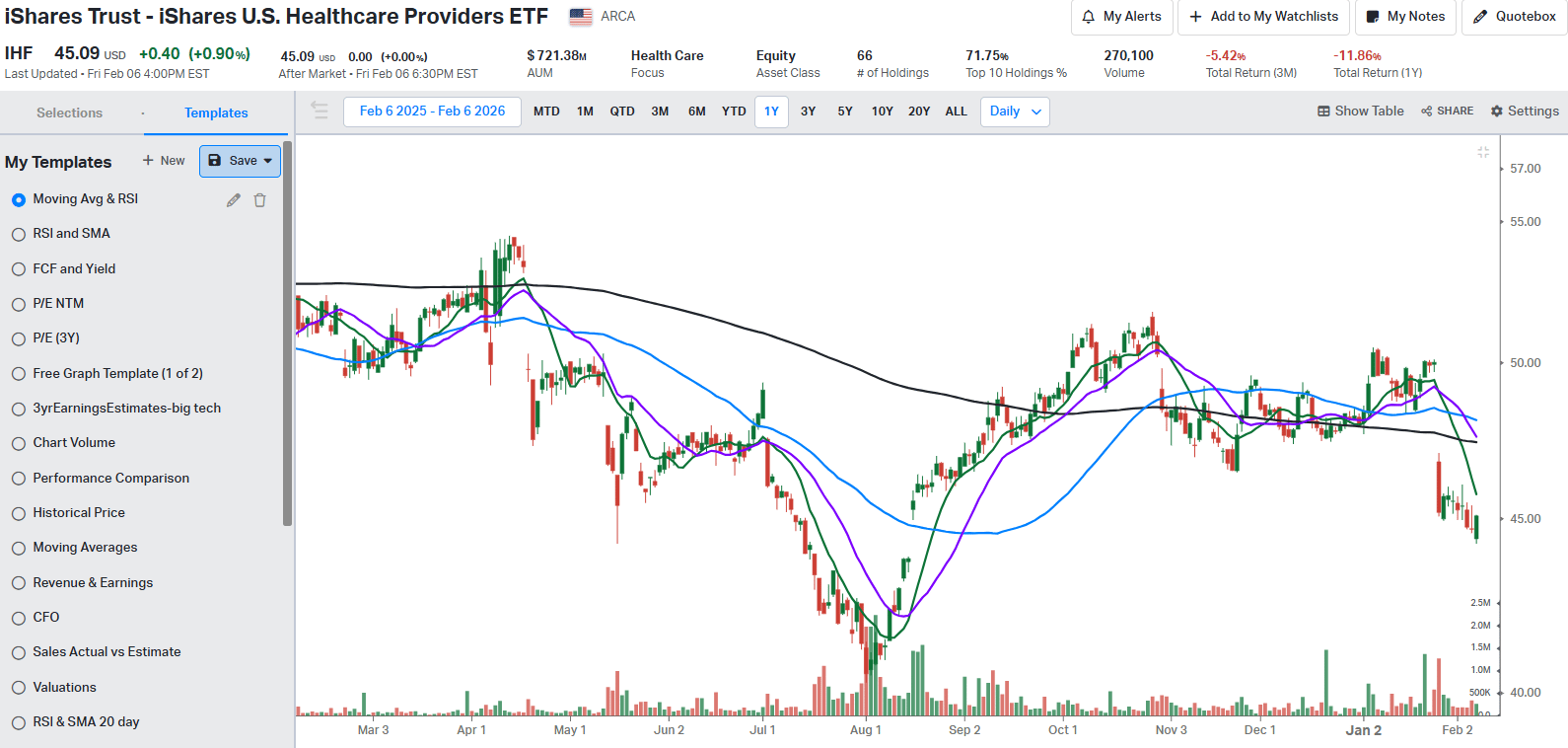This screenshot has width=1568, height=748.
Task: Select the 1M time range
Action: click(x=585, y=112)
